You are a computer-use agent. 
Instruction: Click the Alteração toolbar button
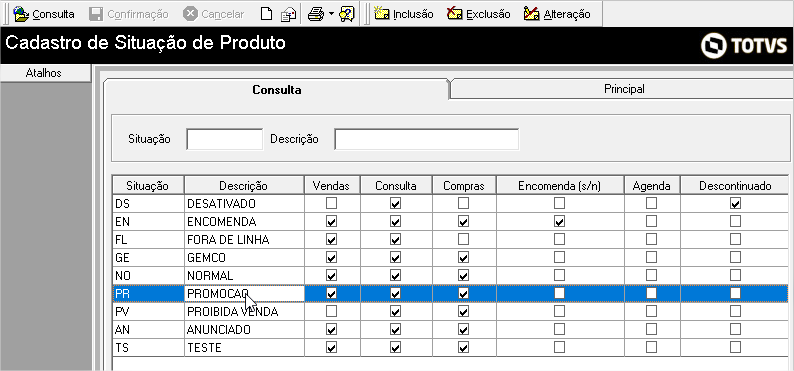[557, 14]
